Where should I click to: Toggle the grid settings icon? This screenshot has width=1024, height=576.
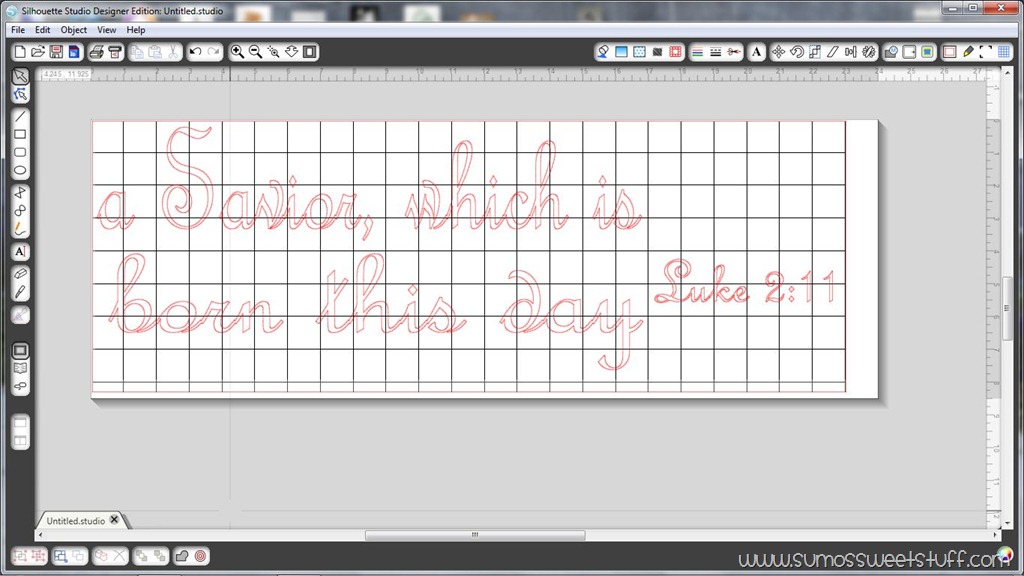point(1004,52)
